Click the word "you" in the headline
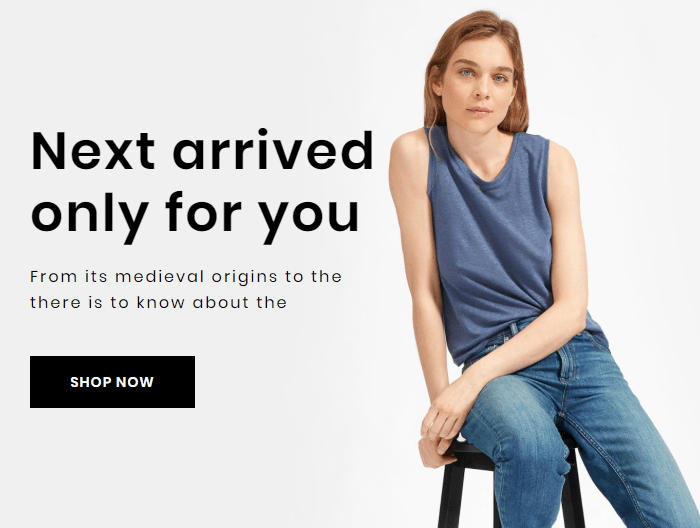 (x=309, y=218)
